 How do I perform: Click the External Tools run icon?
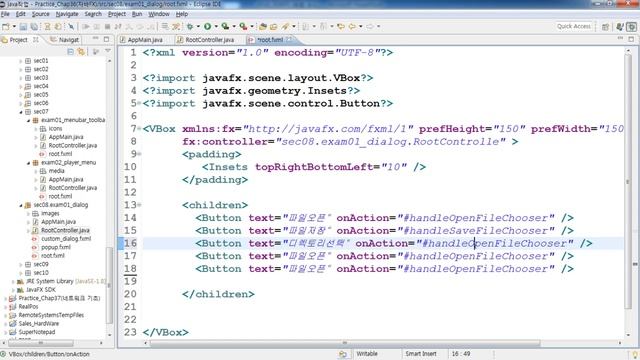point(243,27)
